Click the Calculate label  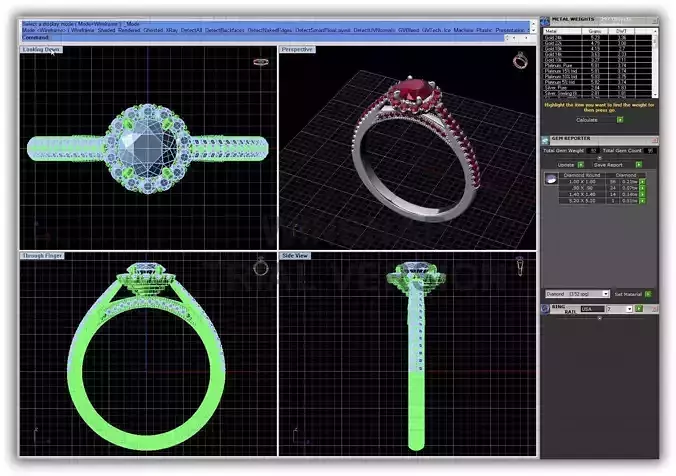coord(587,120)
